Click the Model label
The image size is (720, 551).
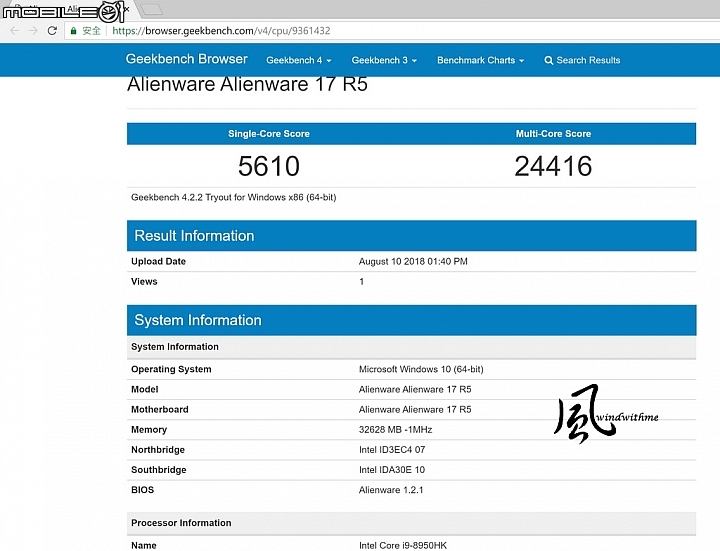(145, 389)
